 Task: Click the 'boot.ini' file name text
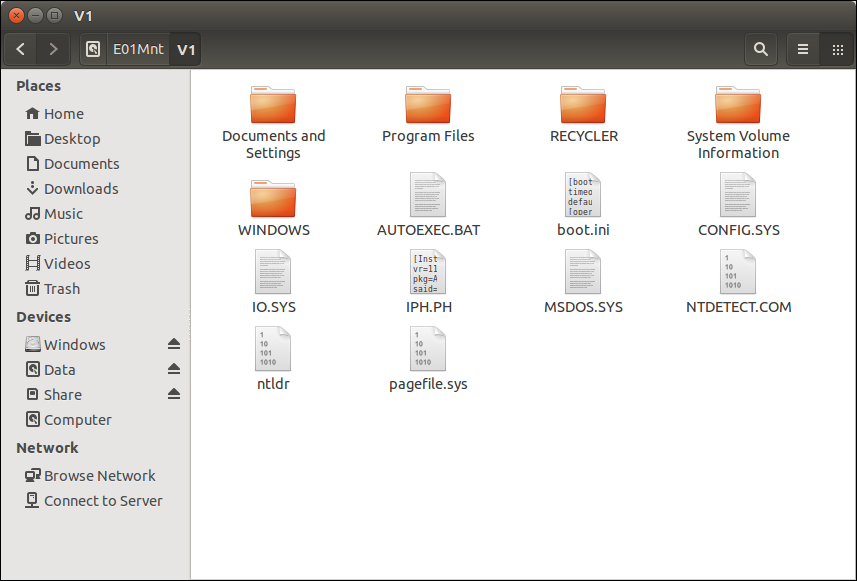click(x=583, y=230)
